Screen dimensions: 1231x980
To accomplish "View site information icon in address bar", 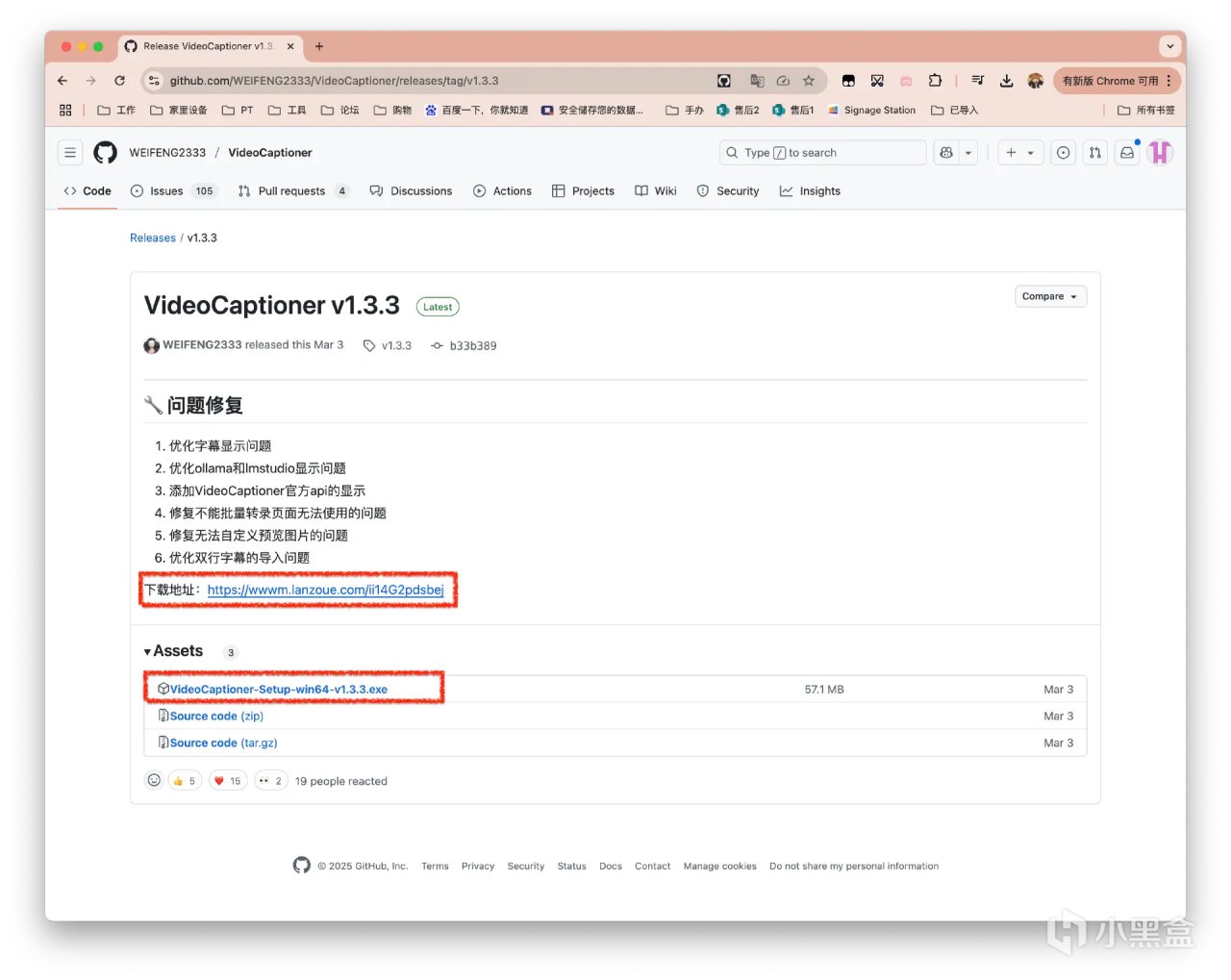I will click(x=154, y=81).
